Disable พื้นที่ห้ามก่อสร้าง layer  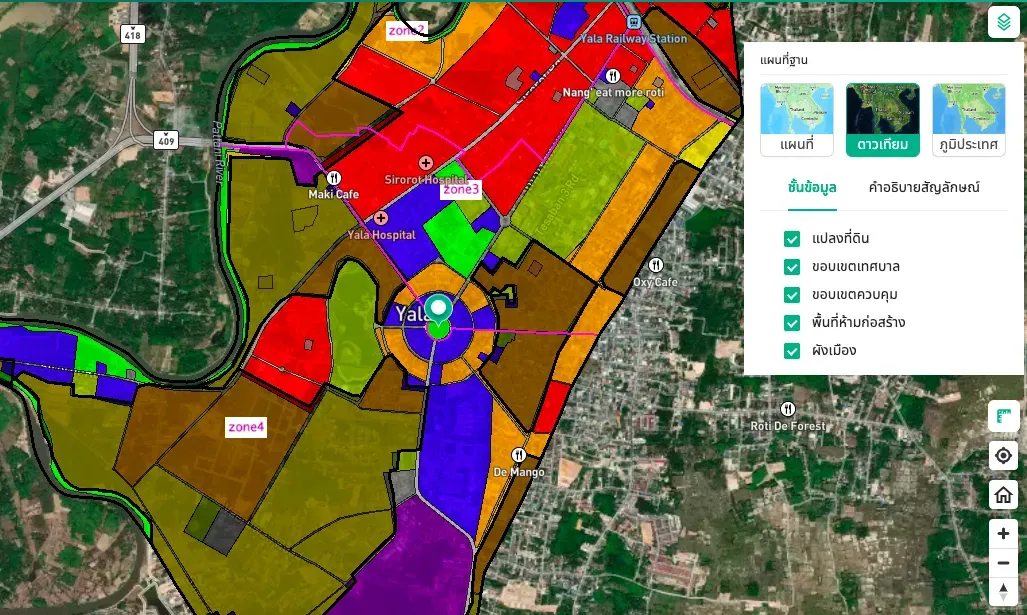(x=792, y=323)
